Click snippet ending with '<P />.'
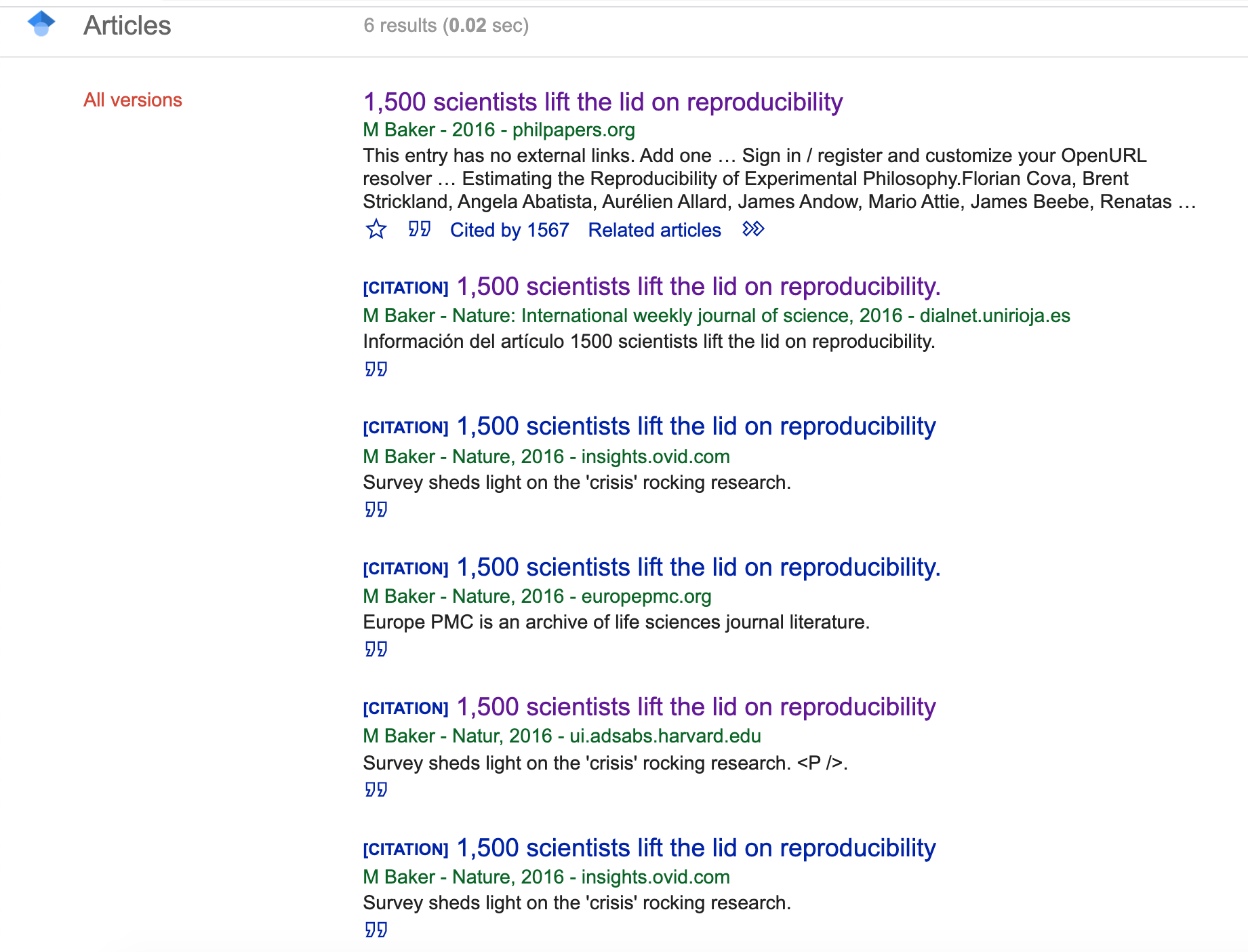Screen dimensions: 1248x952 coord(605,763)
